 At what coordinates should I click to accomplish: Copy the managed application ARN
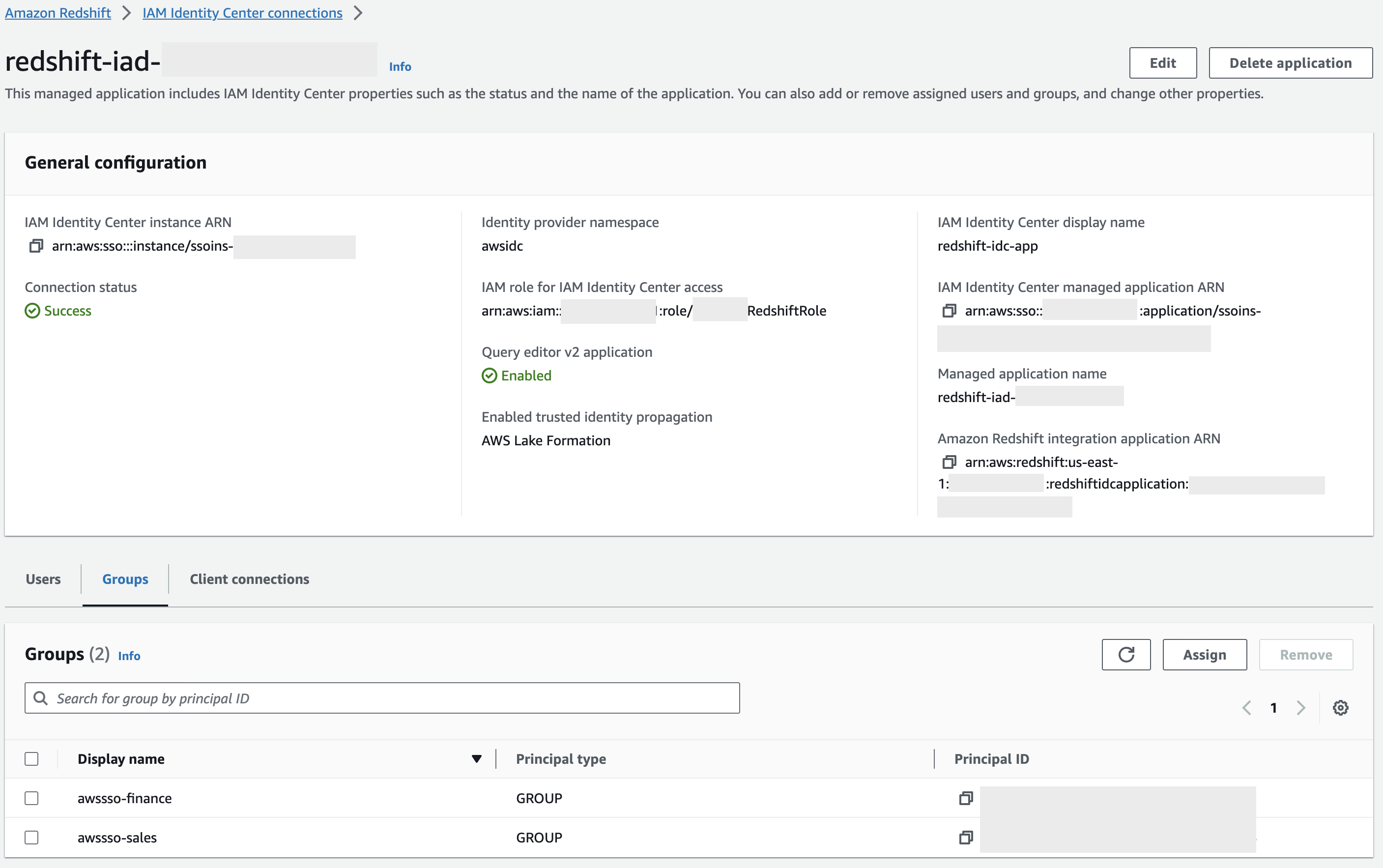click(949, 311)
